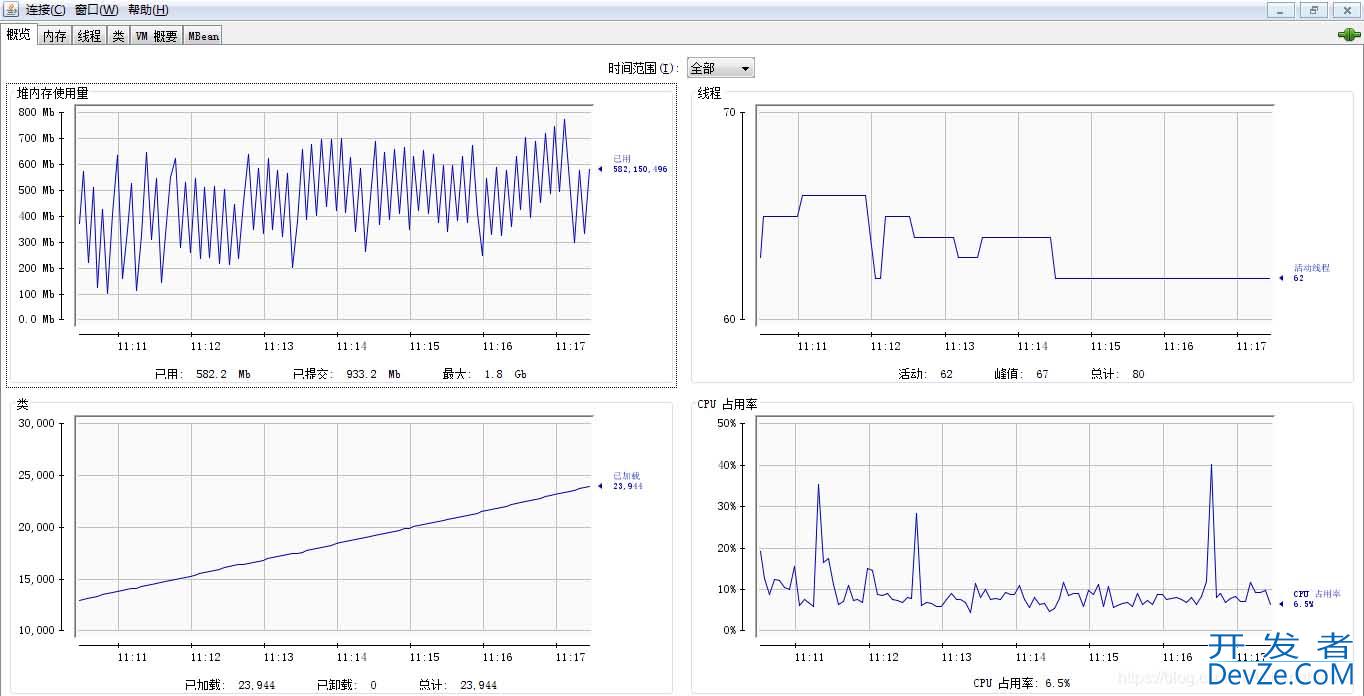The height and width of the screenshot is (696, 1364).
Task: Open the 窗口(W) menu
Action: pyautogui.click(x=96, y=10)
